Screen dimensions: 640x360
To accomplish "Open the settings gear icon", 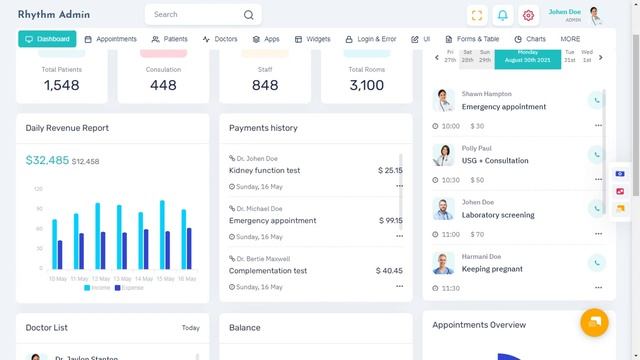I will pyautogui.click(x=528, y=16).
